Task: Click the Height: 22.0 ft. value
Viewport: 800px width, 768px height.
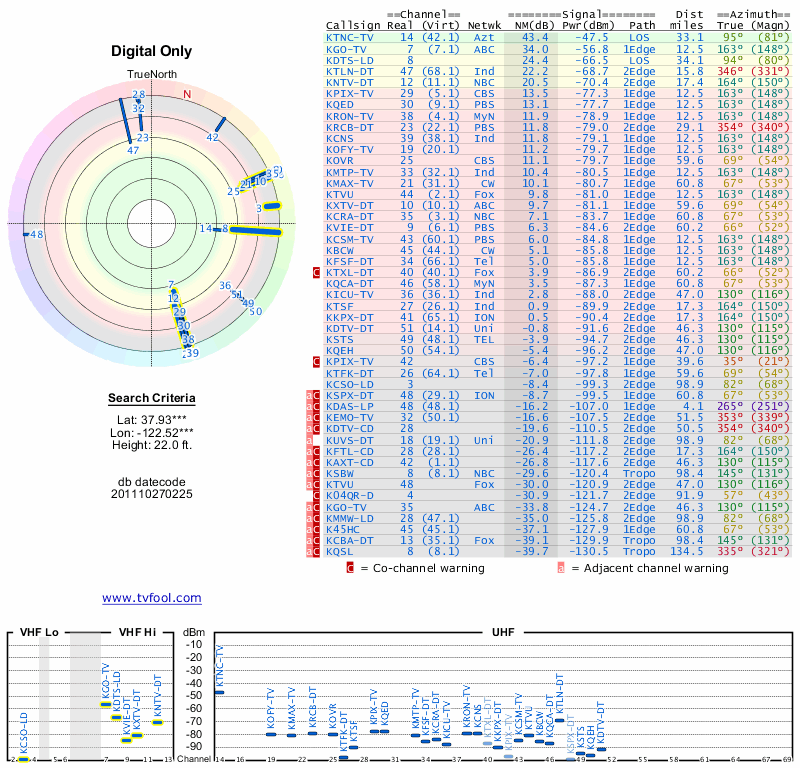Action: point(152,445)
